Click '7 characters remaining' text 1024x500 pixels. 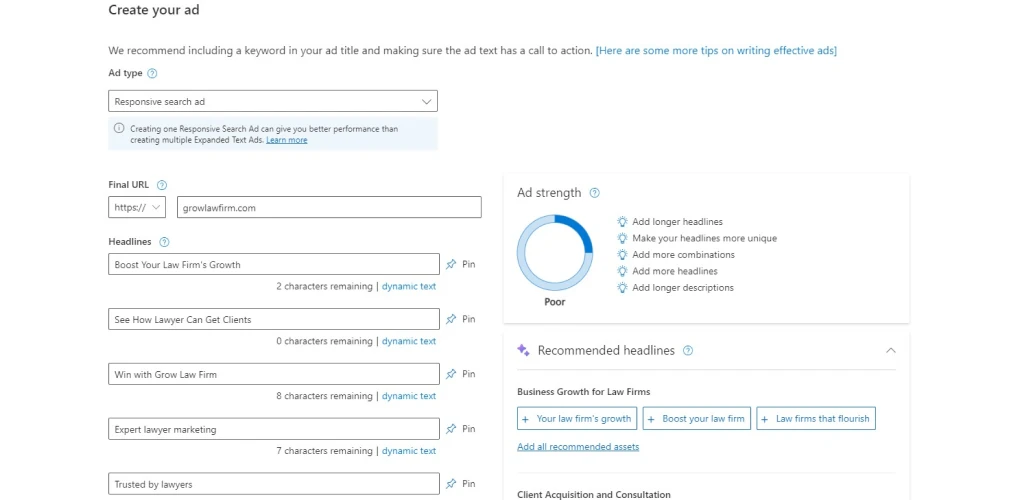click(x=324, y=450)
